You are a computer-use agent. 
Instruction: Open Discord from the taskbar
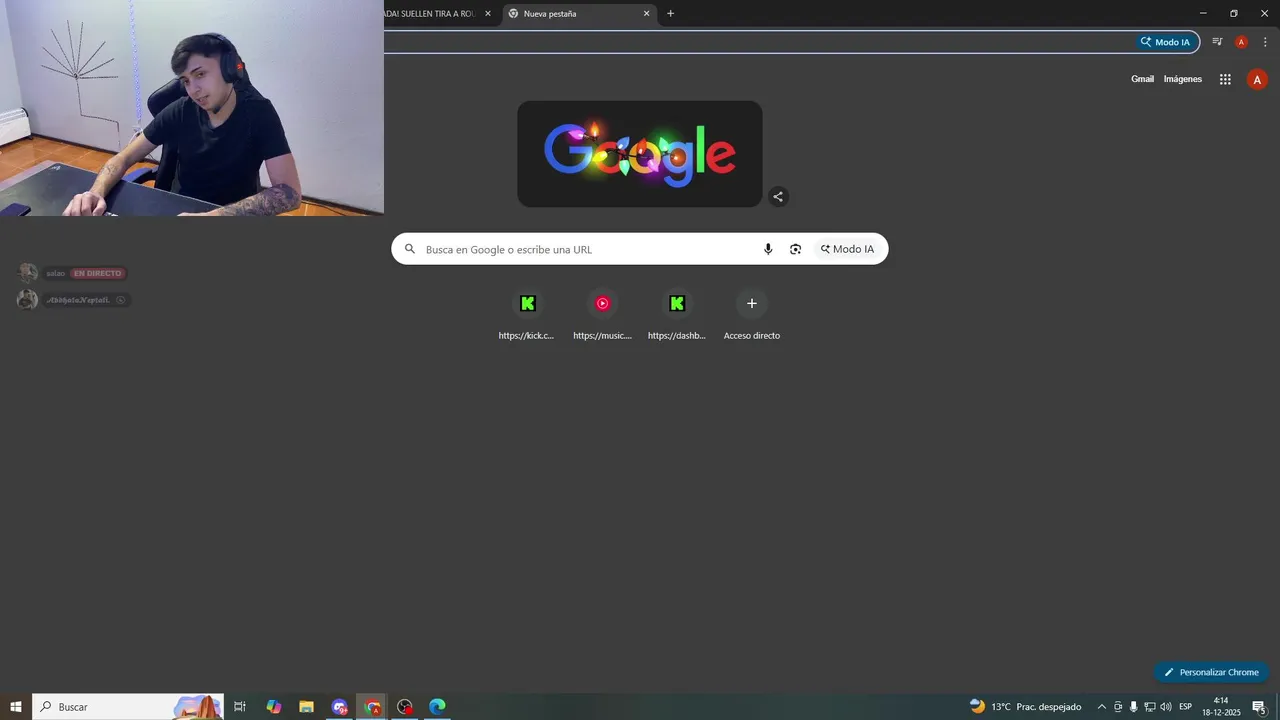tap(340, 707)
